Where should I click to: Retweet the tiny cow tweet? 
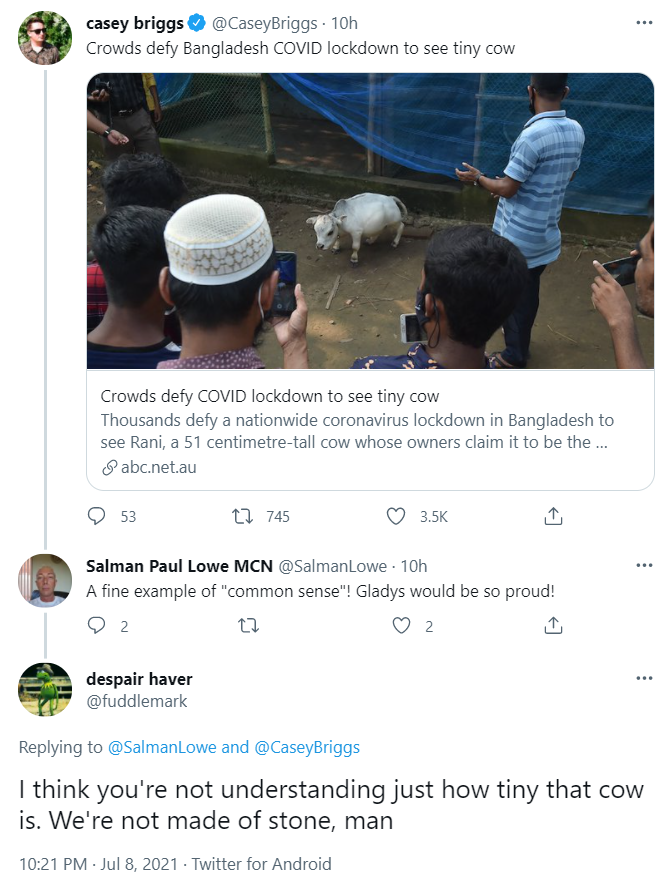pos(241,516)
